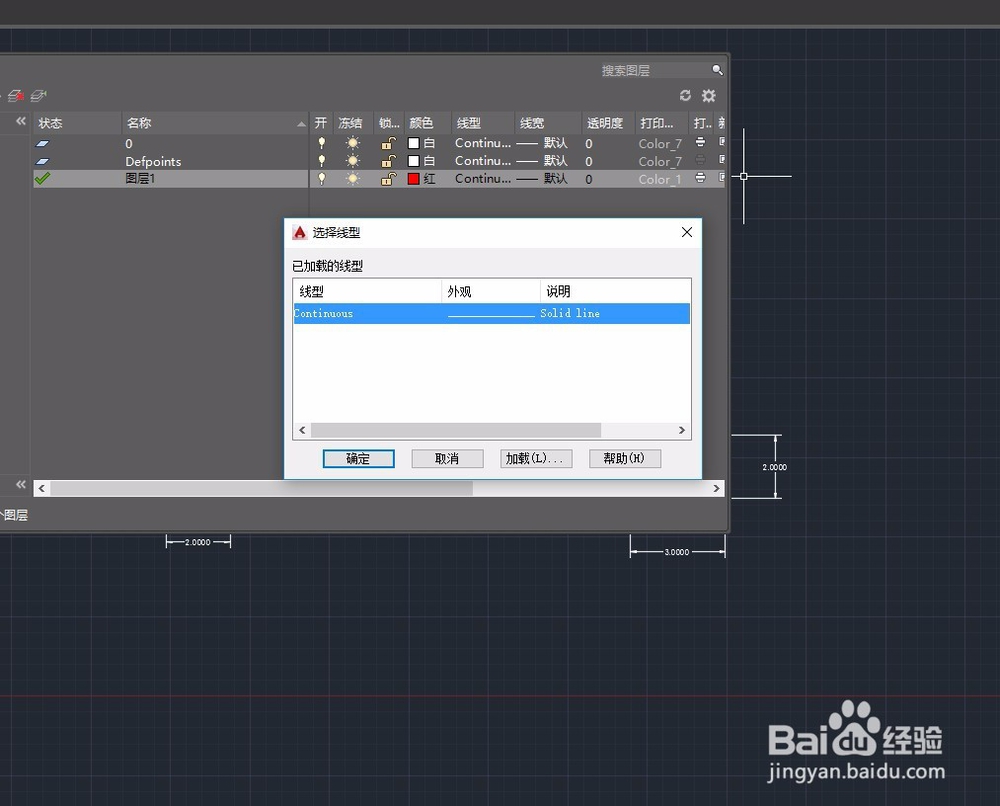The height and width of the screenshot is (806, 1000).
Task: Click the AutoCAD logo in 选择线型 dialog
Action: [x=300, y=233]
